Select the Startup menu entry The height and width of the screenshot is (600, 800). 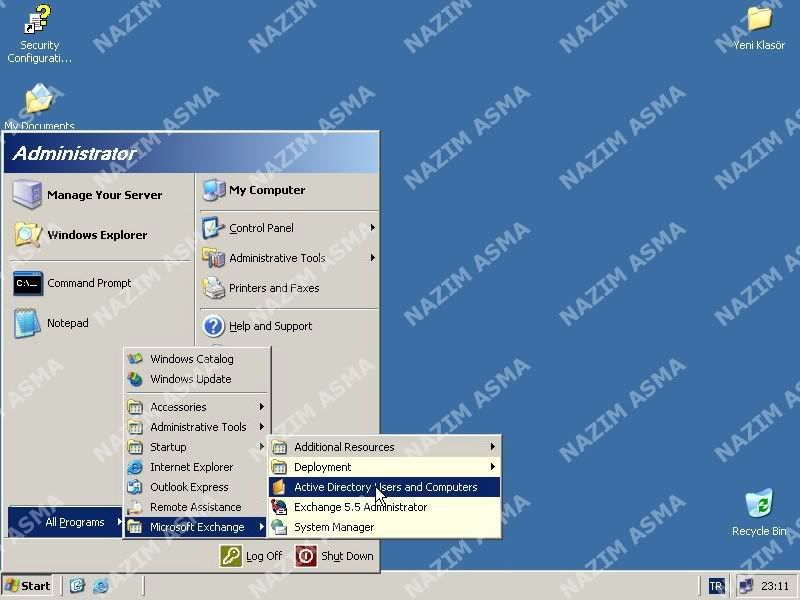coord(196,447)
